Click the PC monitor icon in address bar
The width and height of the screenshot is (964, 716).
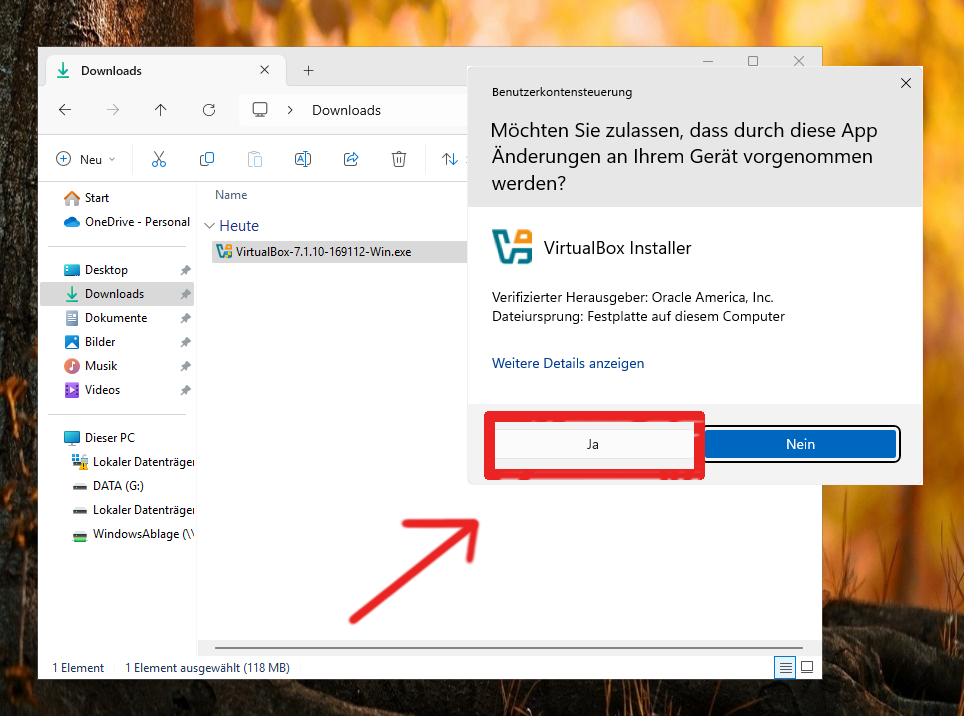tap(260, 110)
